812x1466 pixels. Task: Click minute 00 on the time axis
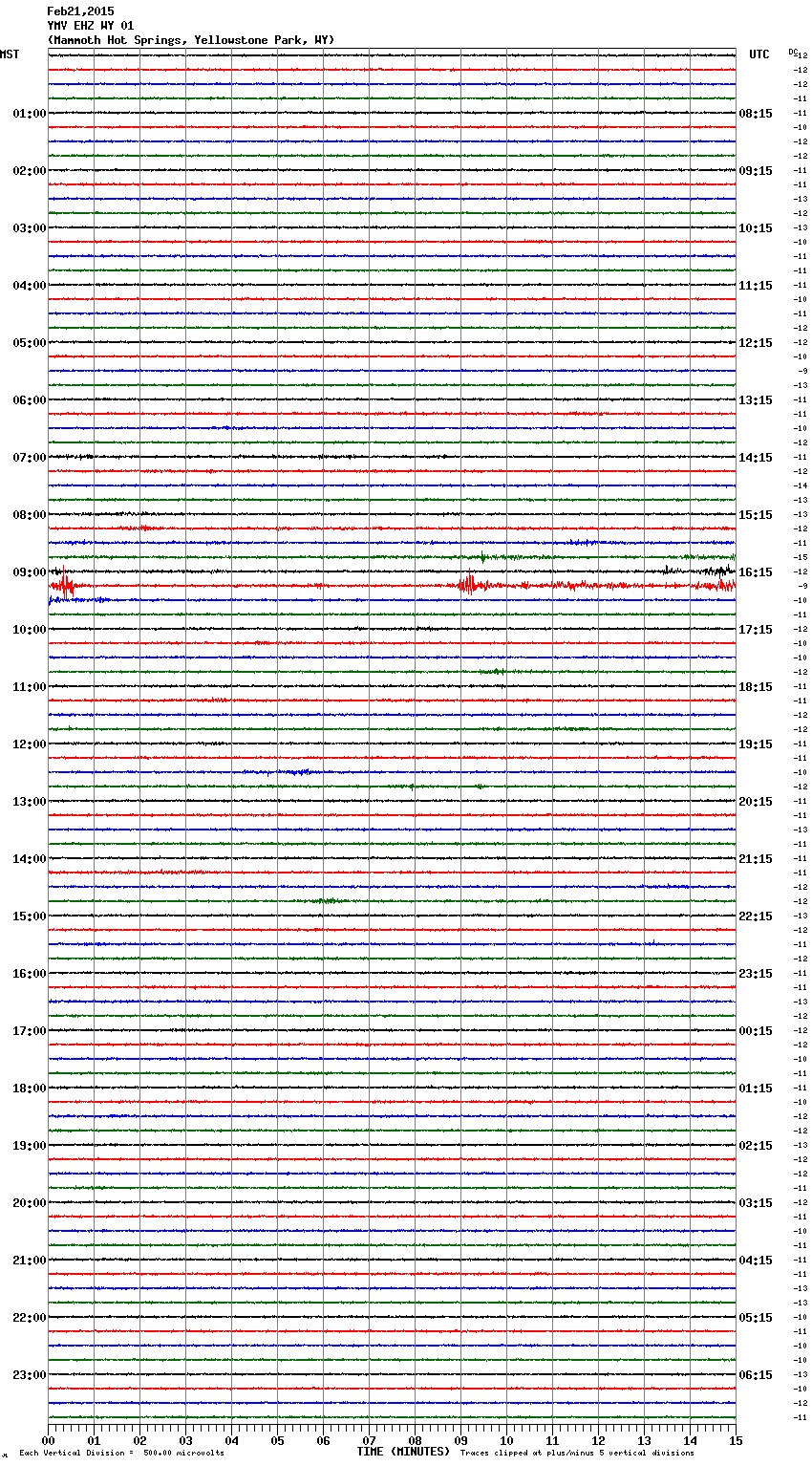48,1440
